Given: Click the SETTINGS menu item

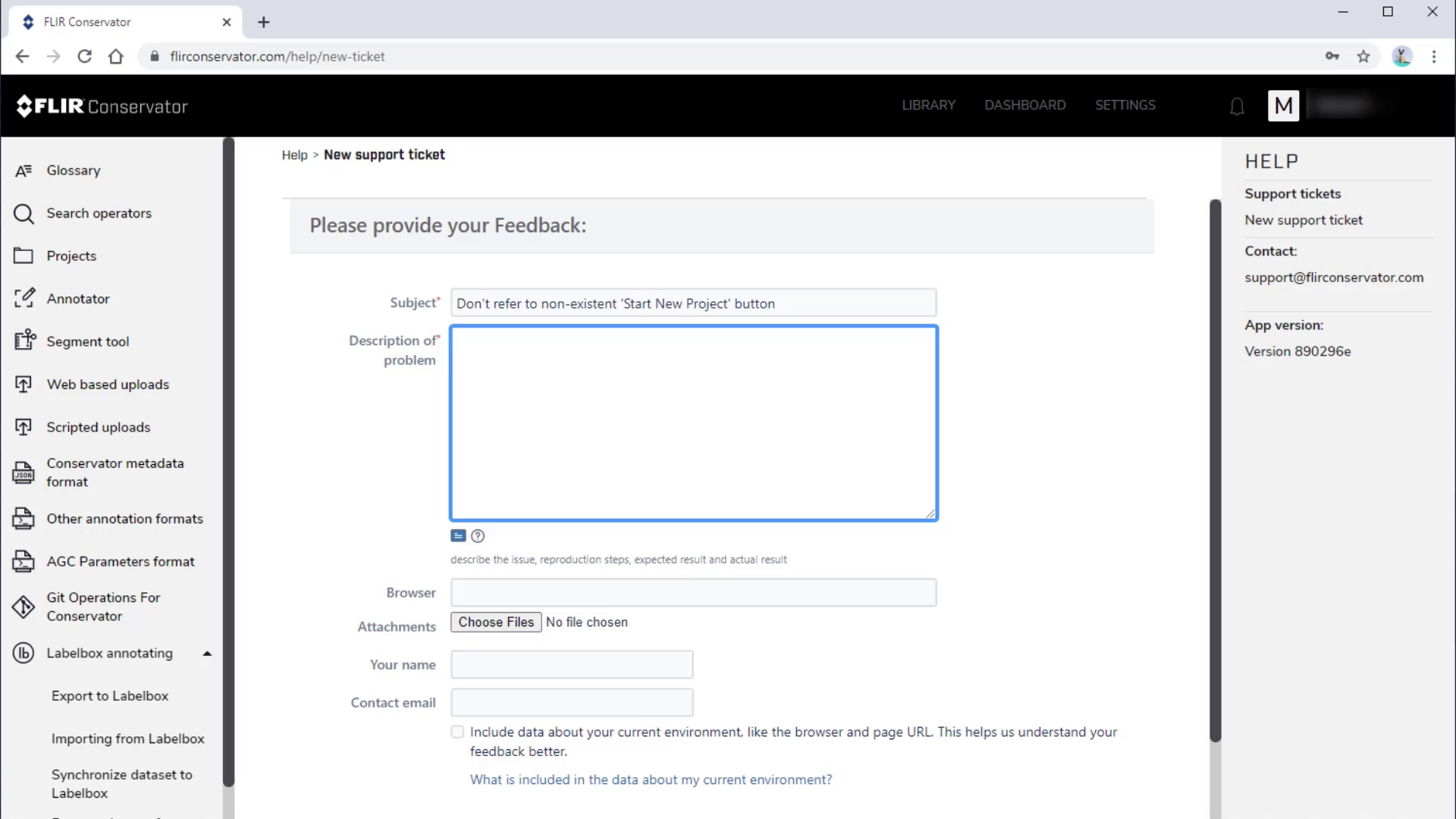Looking at the screenshot, I should pos(1125,105).
